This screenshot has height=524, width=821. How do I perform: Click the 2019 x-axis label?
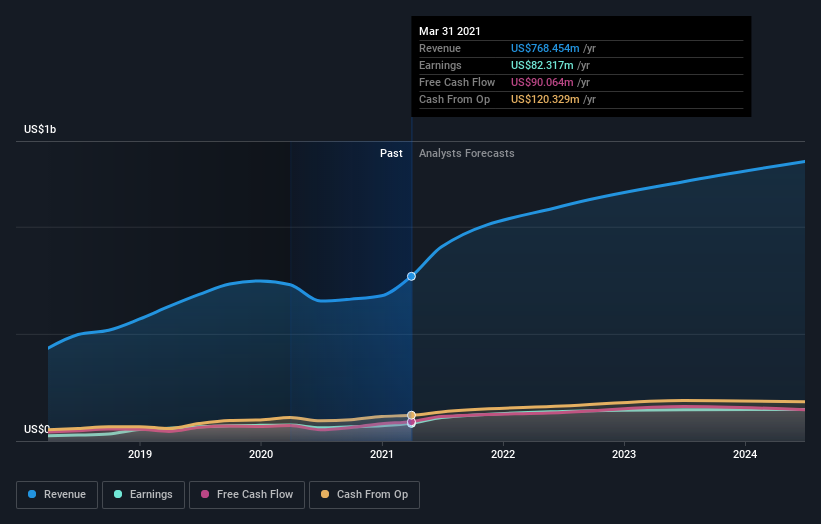140,454
